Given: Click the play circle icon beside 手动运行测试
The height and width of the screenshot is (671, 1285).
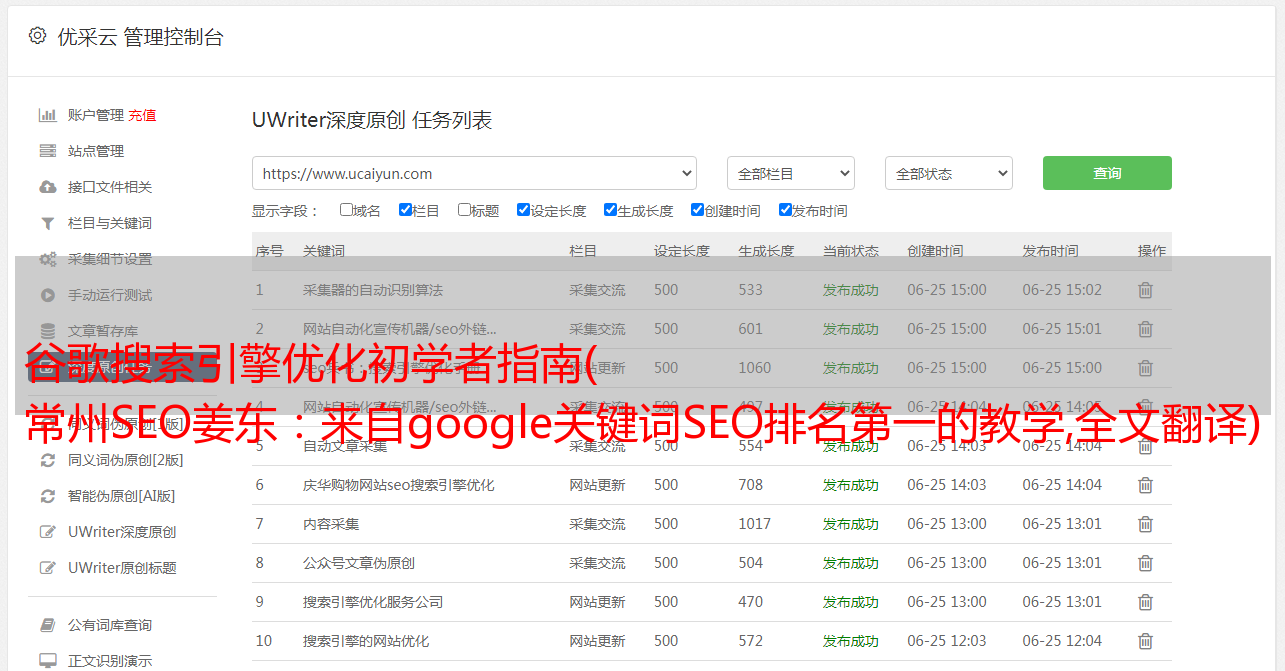Looking at the screenshot, I should (47, 295).
